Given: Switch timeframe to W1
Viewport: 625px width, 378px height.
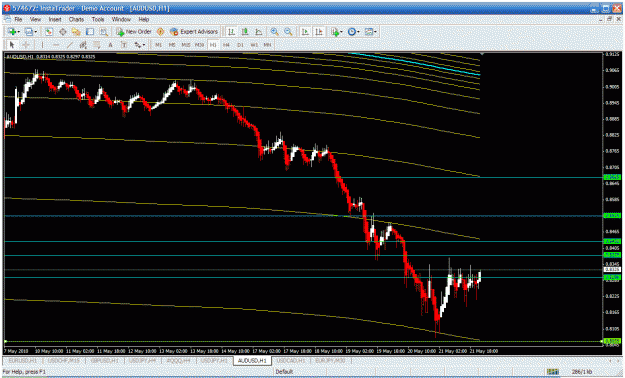Looking at the screenshot, I should pyautogui.click(x=254, y=45).
